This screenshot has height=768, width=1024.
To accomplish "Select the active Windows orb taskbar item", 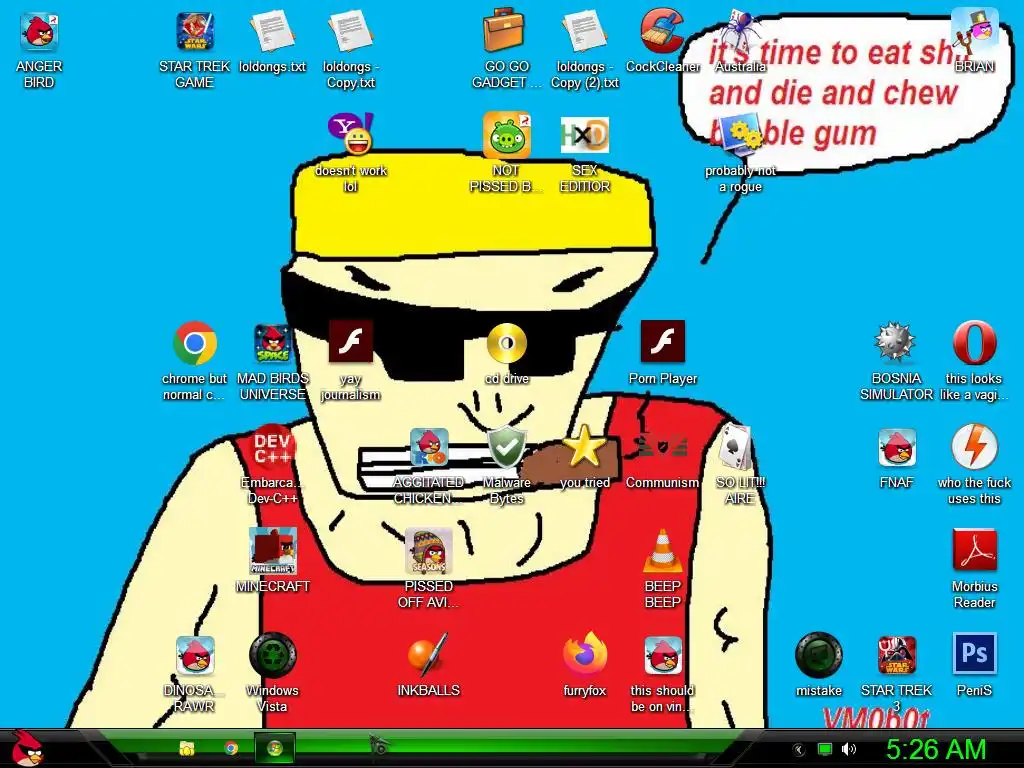I will click(274, 748).
